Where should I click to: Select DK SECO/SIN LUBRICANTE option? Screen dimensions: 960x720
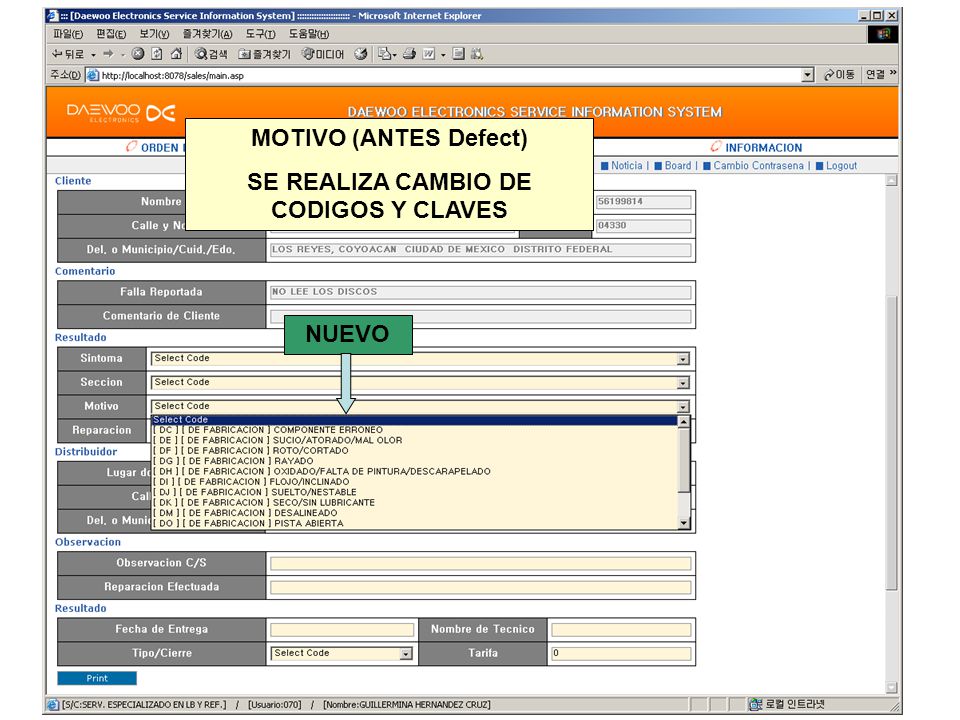pyautogui.click(x=414, y=503)
